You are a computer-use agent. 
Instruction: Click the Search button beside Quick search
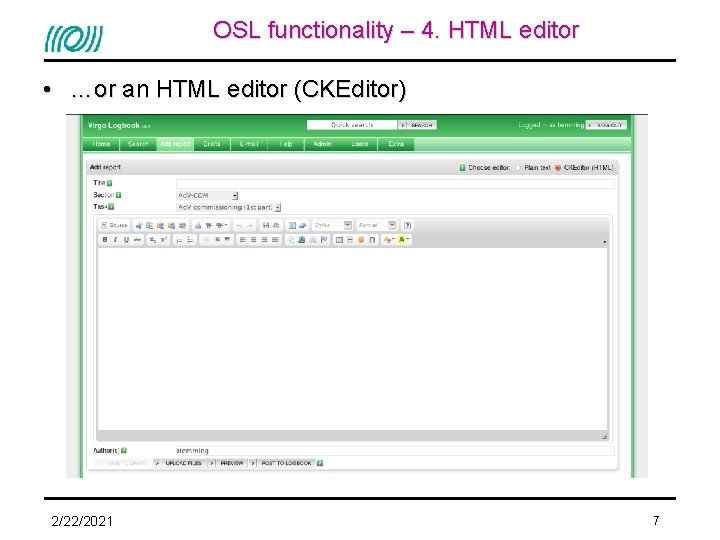417,125
